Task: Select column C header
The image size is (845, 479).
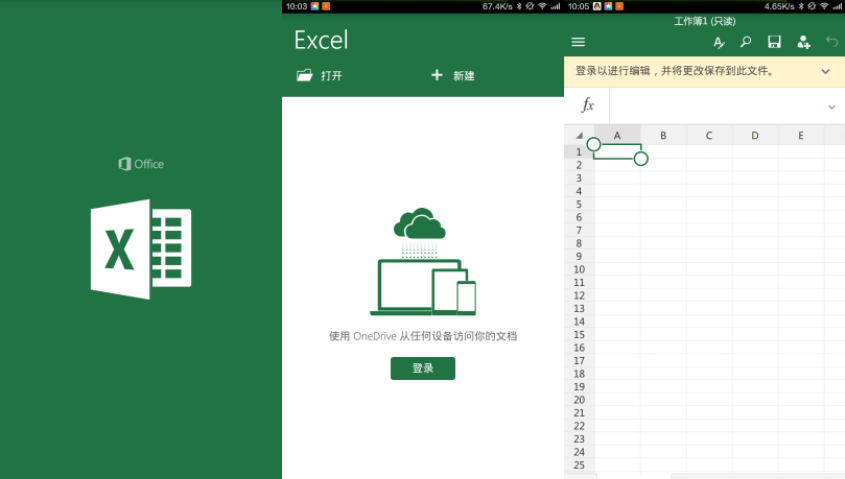Action: point(709,135)
